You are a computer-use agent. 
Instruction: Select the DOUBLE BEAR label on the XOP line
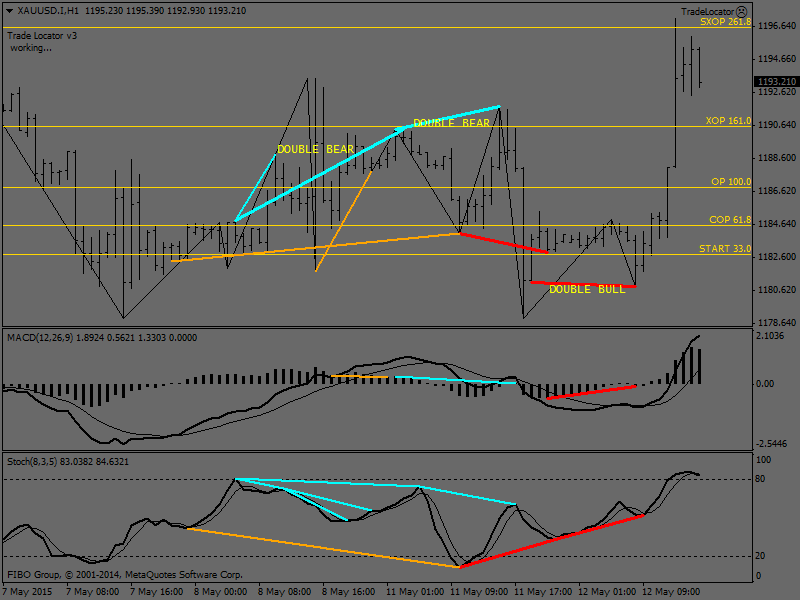(x=451, y=123)
